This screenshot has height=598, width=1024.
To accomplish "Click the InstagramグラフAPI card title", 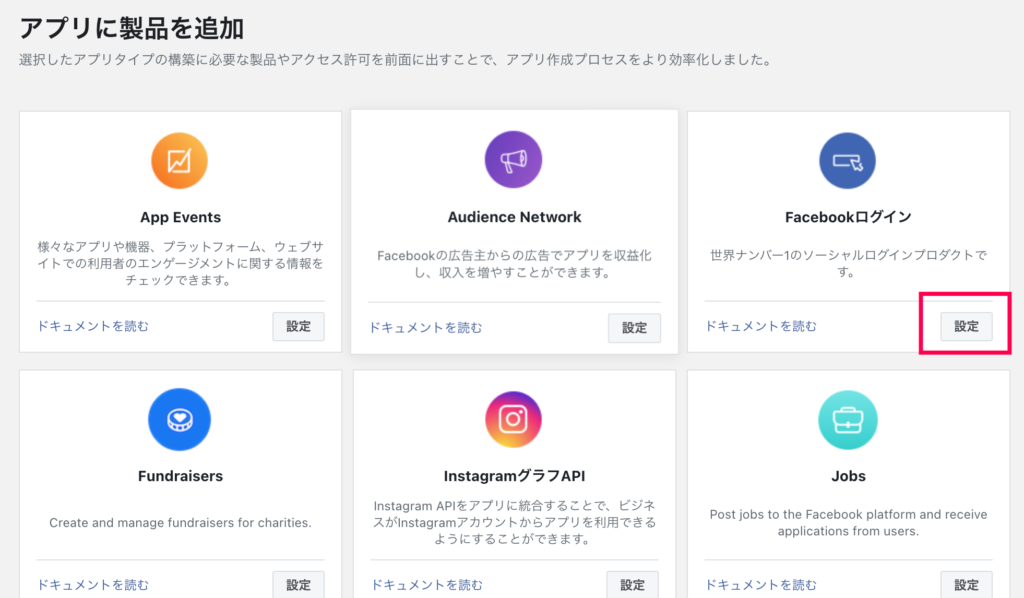I will (514, 476).
